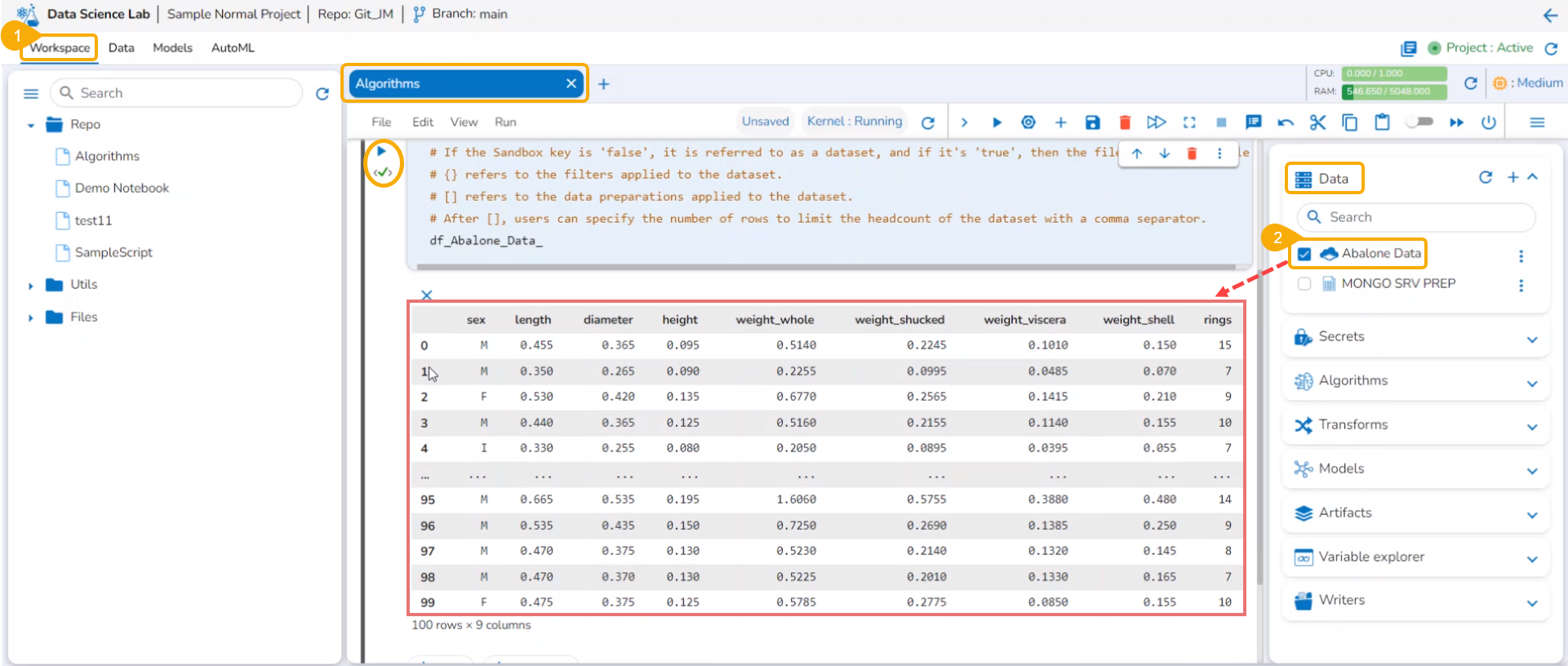The height and width of the screenshot is (666, 1568).
Task: Click the red delete cell icon in toolbar
Action: [1125, 122]
